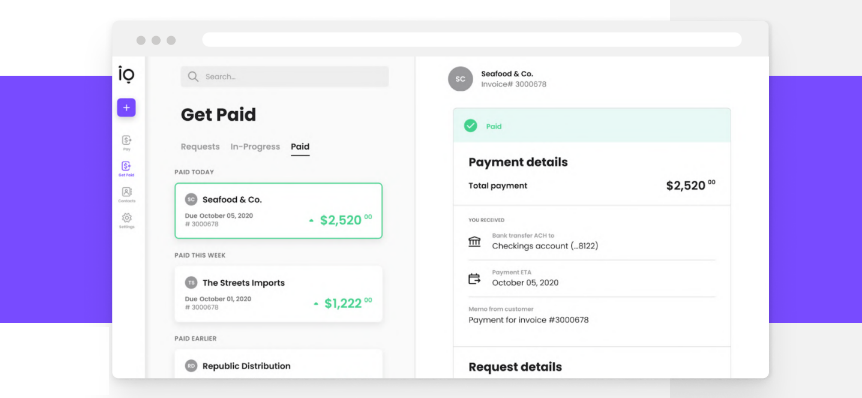The width and height of the screenshot is (862, 398).
Task: Click the 'Payment details' heading
Action: click(x=518, y=162)
